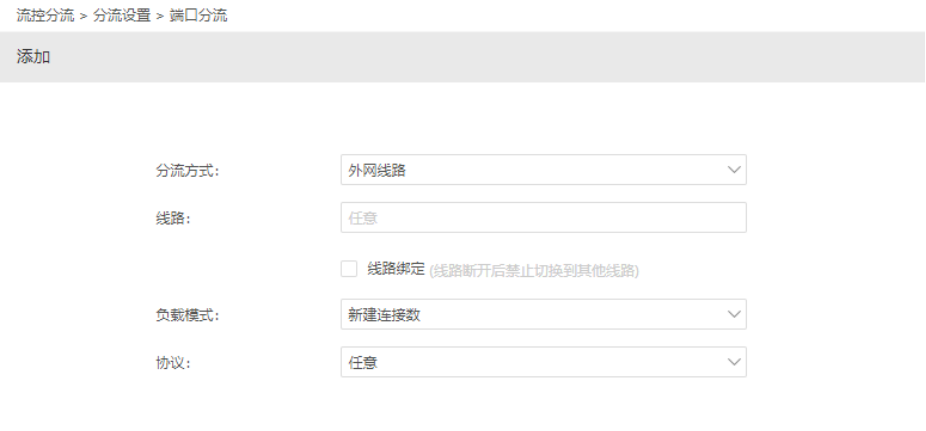The image size is (926, 431).
Task: Open the protocol combo box showing 任意
Action: coord(543,362)
